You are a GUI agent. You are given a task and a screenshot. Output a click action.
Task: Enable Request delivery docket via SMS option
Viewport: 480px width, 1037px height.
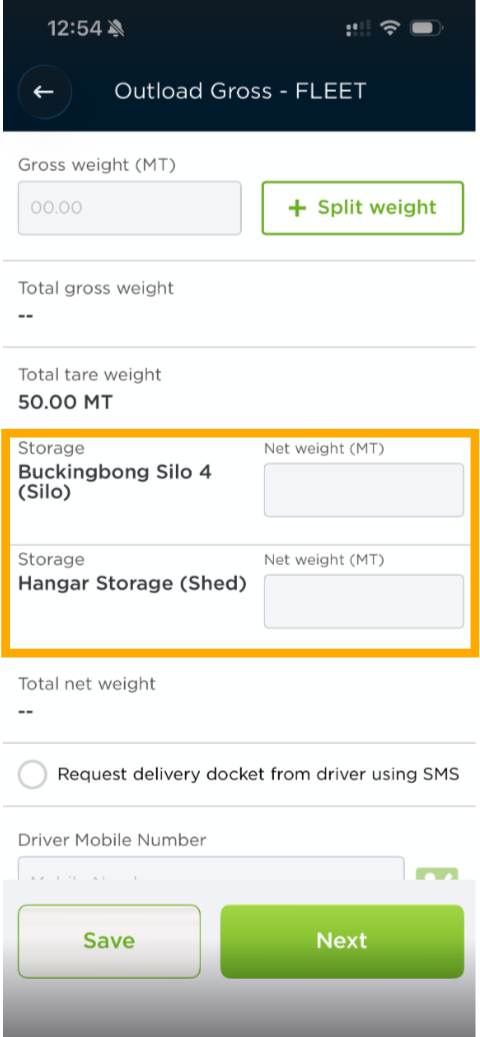(x=32, y=774)
